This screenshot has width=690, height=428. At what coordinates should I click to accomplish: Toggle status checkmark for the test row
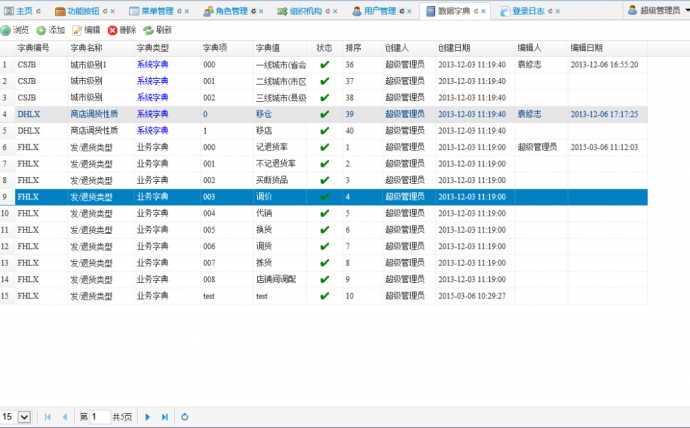pos(324,296)
